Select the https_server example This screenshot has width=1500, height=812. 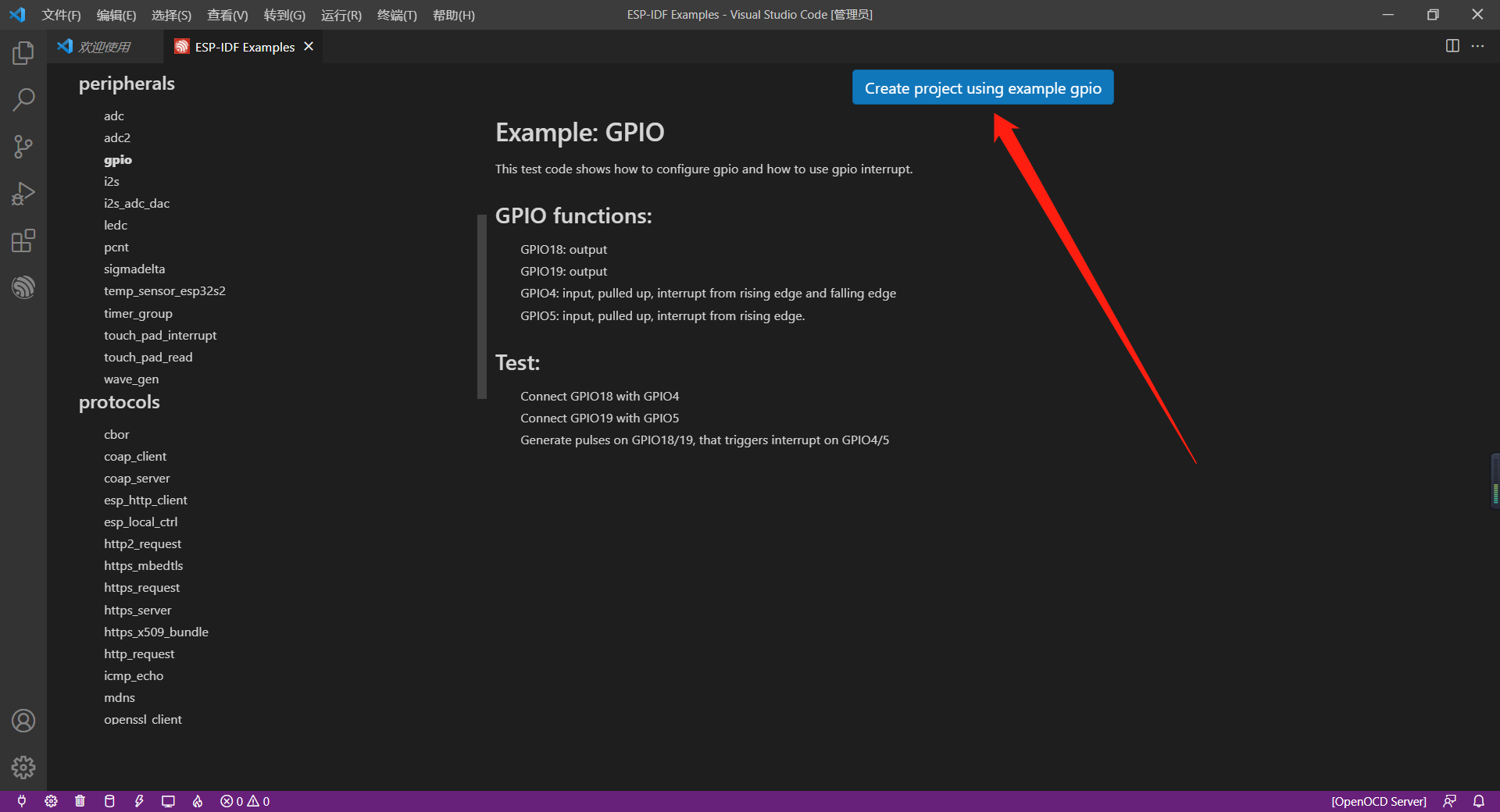tap(137, 610)
